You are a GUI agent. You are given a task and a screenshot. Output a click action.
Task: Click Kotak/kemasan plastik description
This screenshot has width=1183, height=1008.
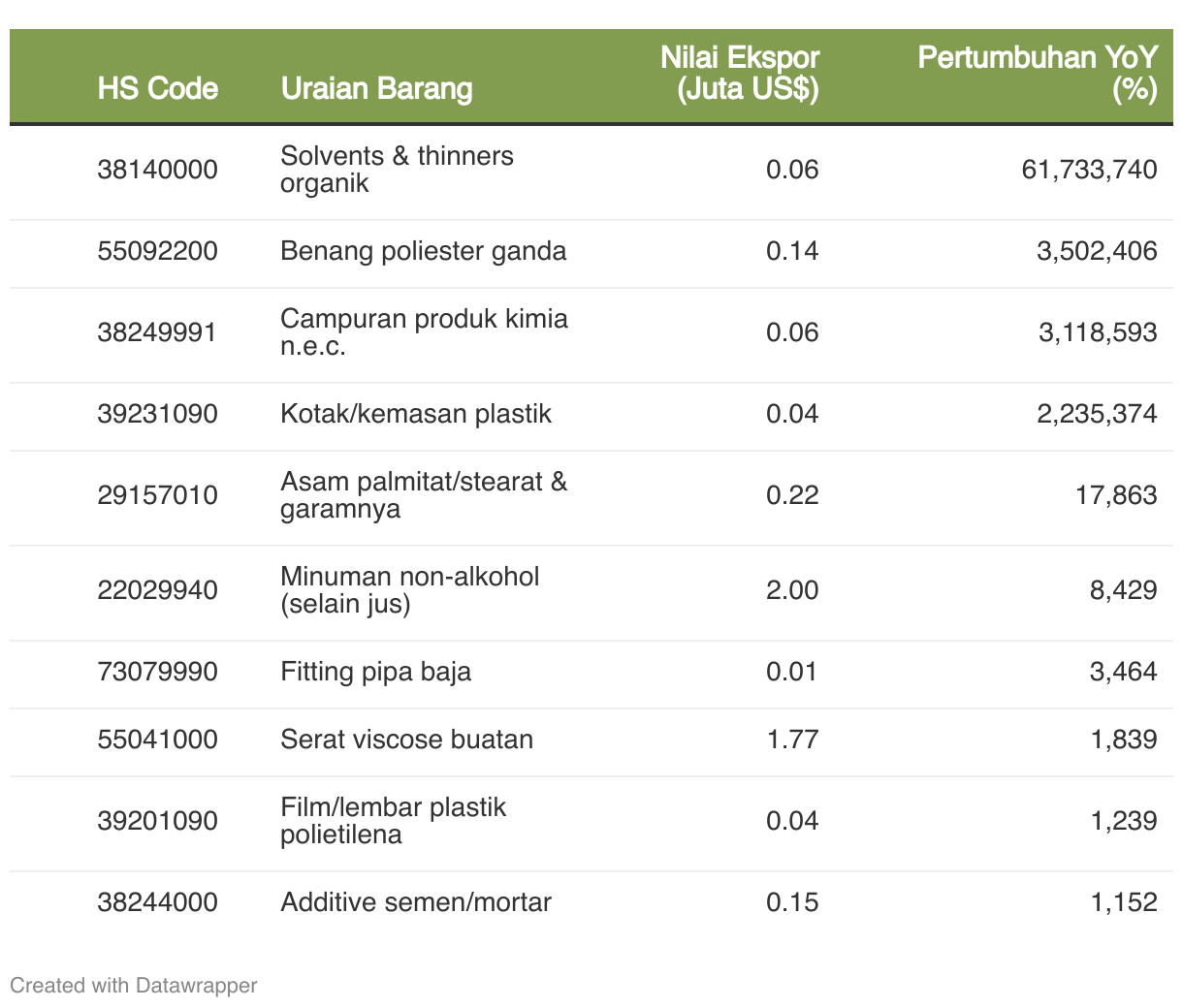pos(415,414)
